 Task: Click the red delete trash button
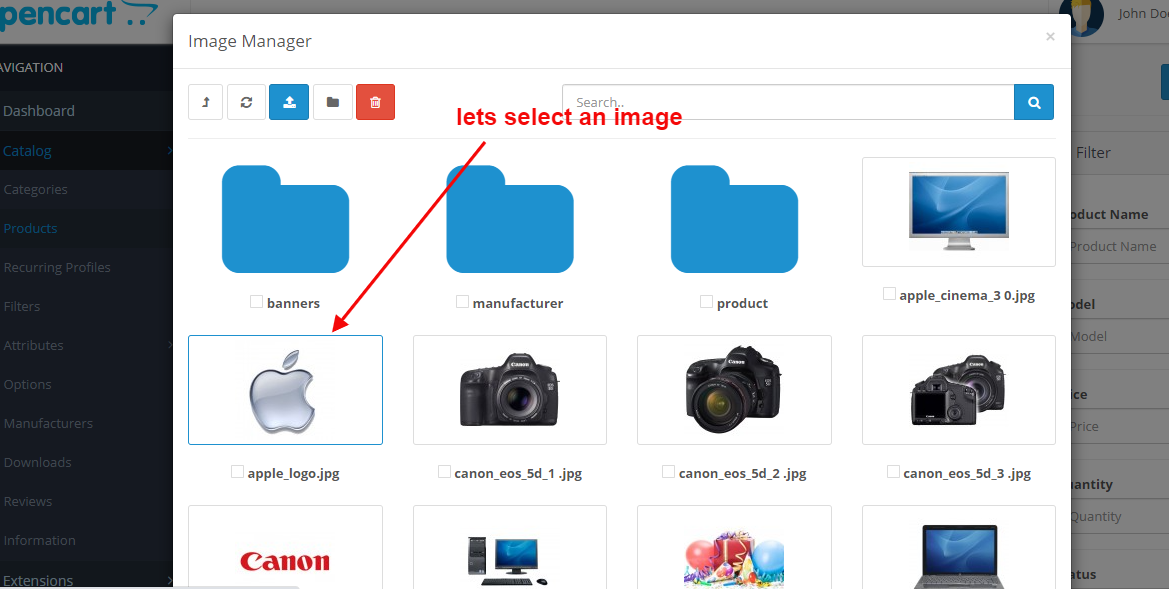(x=375, y=102)
